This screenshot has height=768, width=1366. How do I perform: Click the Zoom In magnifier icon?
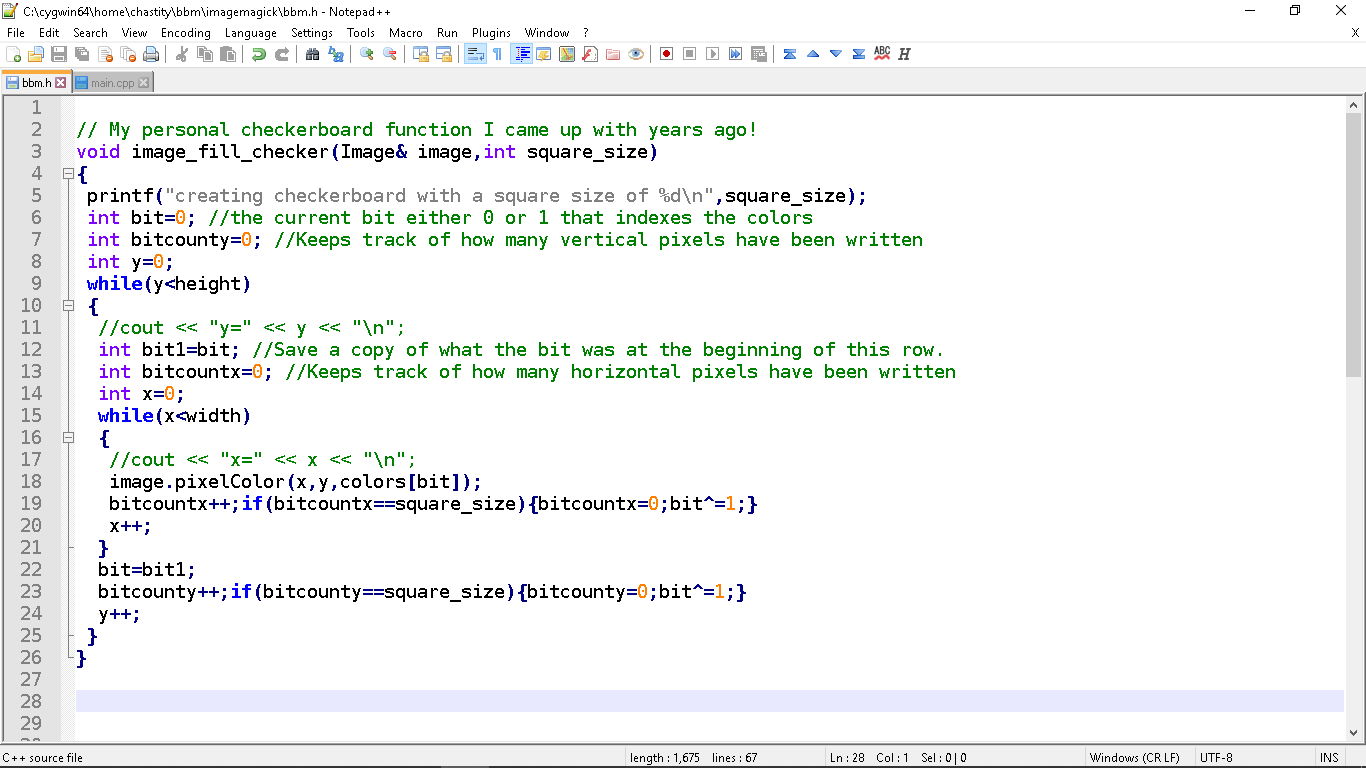pyautogui.click(x=367, y=54)
